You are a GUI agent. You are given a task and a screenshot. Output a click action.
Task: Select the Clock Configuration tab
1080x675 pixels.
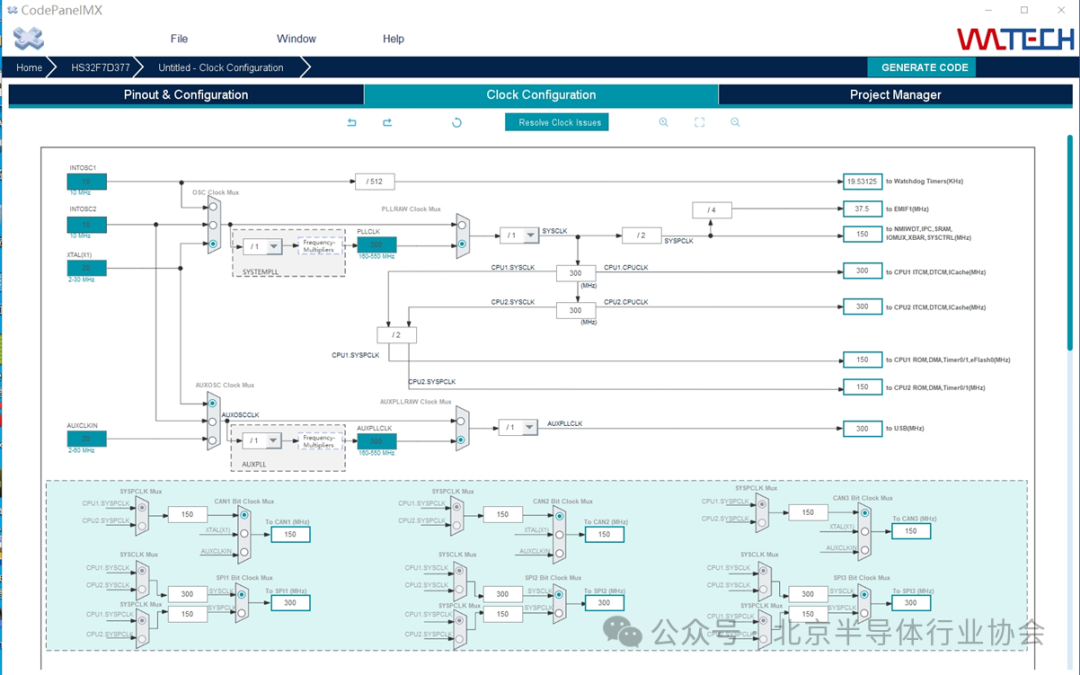coord(541,95)
